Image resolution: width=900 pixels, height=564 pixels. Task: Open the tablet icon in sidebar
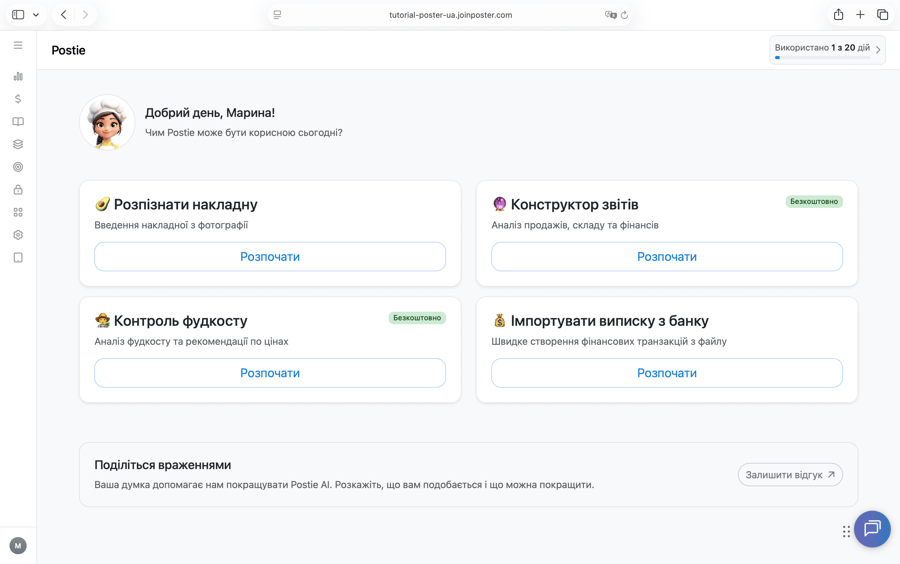(18, 258)
